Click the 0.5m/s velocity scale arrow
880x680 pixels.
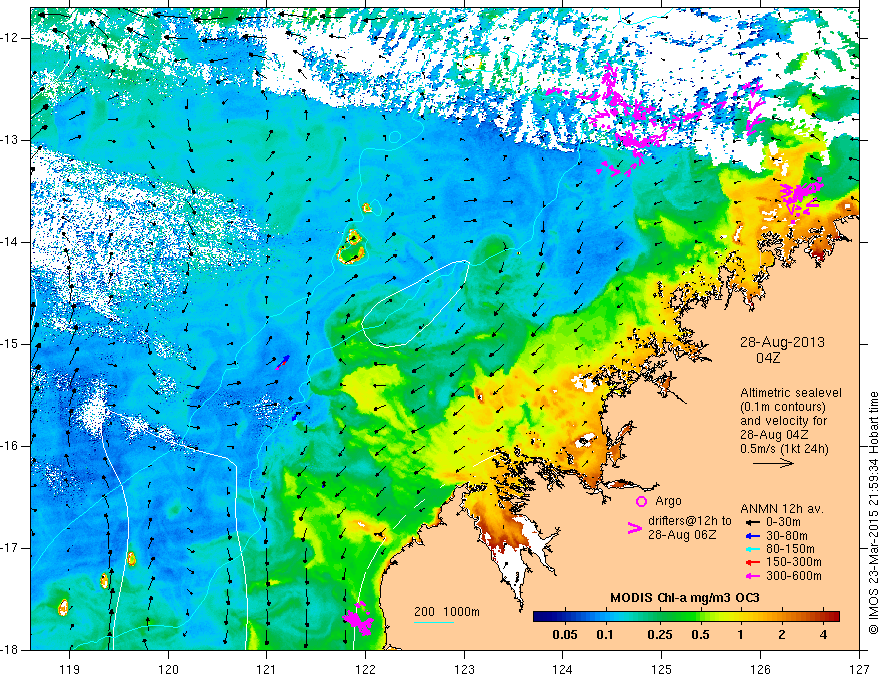tap(773, 463)
